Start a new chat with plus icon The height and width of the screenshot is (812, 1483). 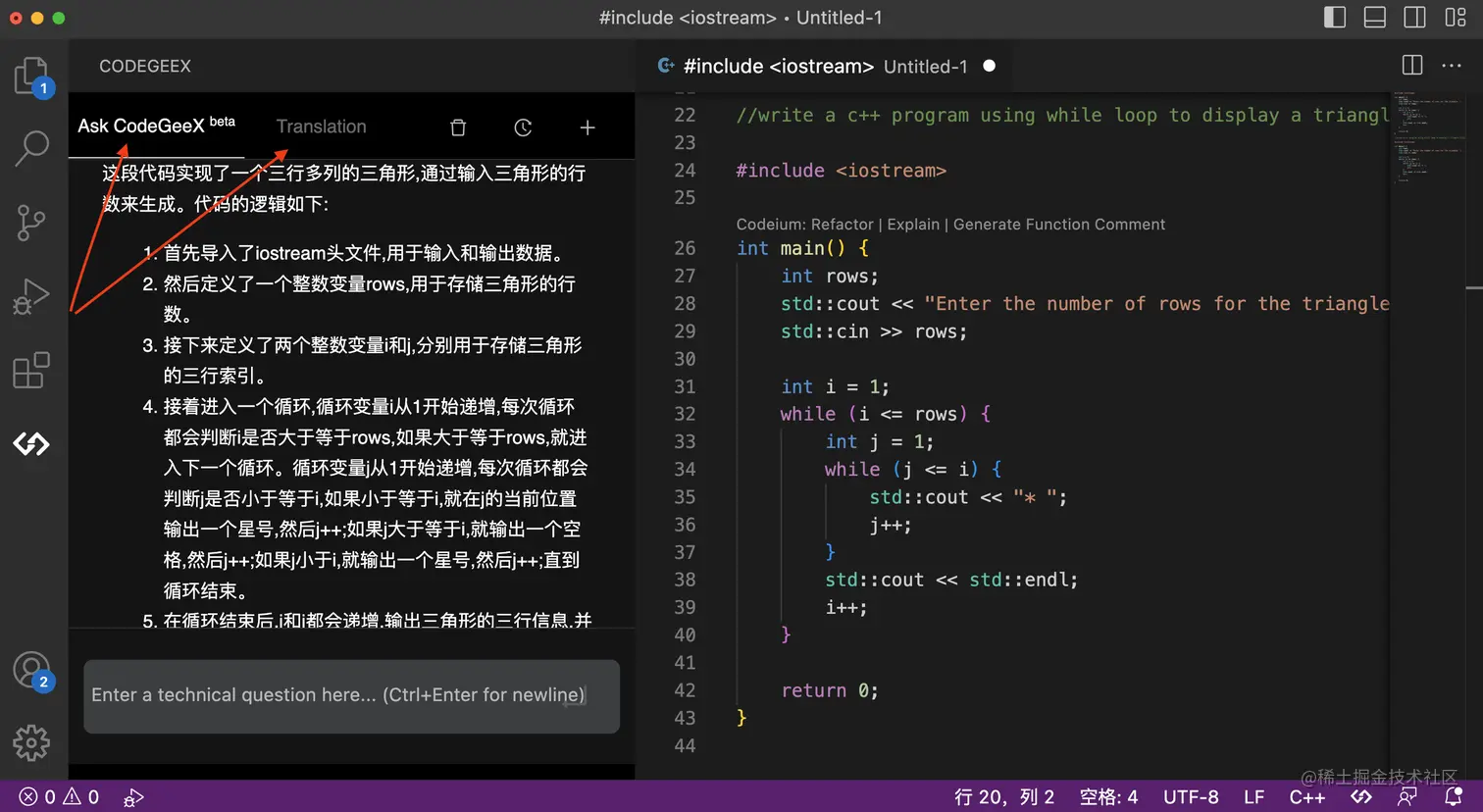pyautogui.click(x=587, y=127)
